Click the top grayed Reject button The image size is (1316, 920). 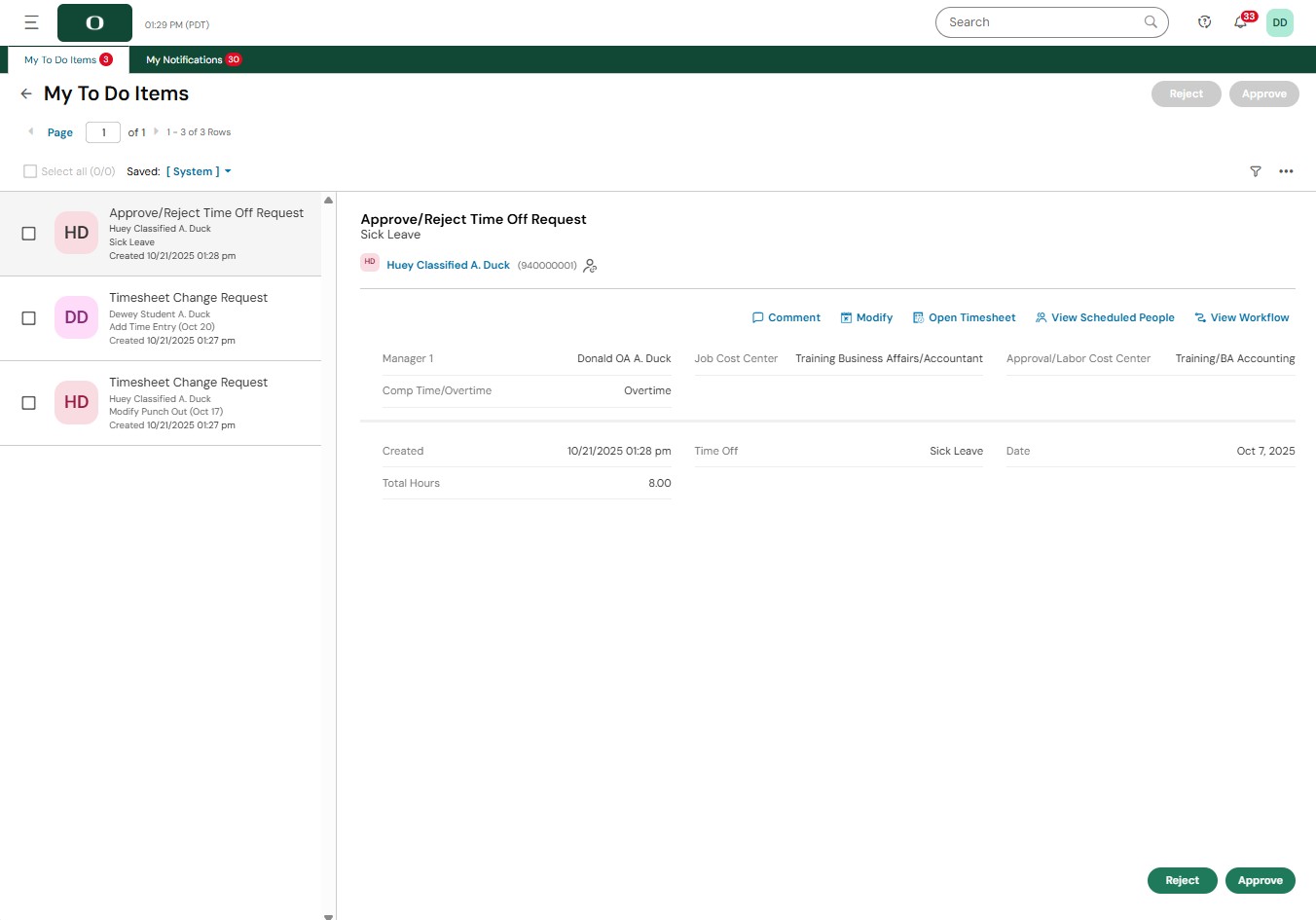1186,93
